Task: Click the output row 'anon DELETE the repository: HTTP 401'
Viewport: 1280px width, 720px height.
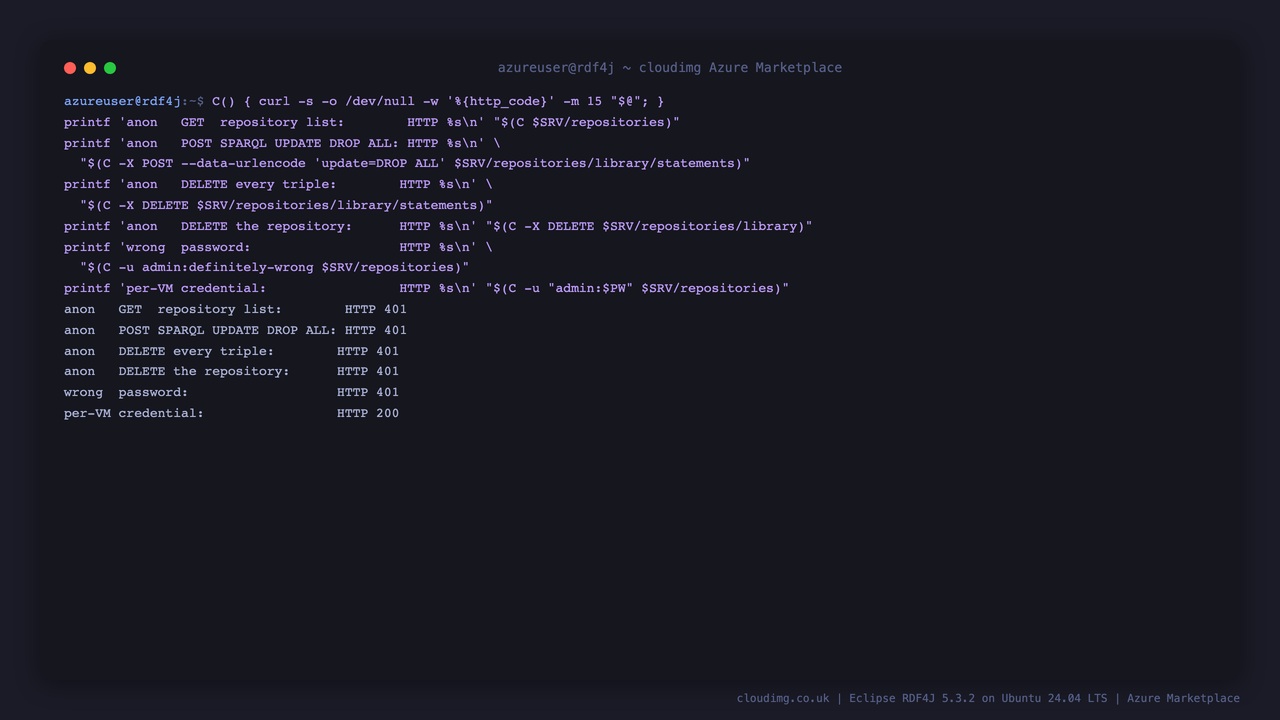Action: click(231, 371)
